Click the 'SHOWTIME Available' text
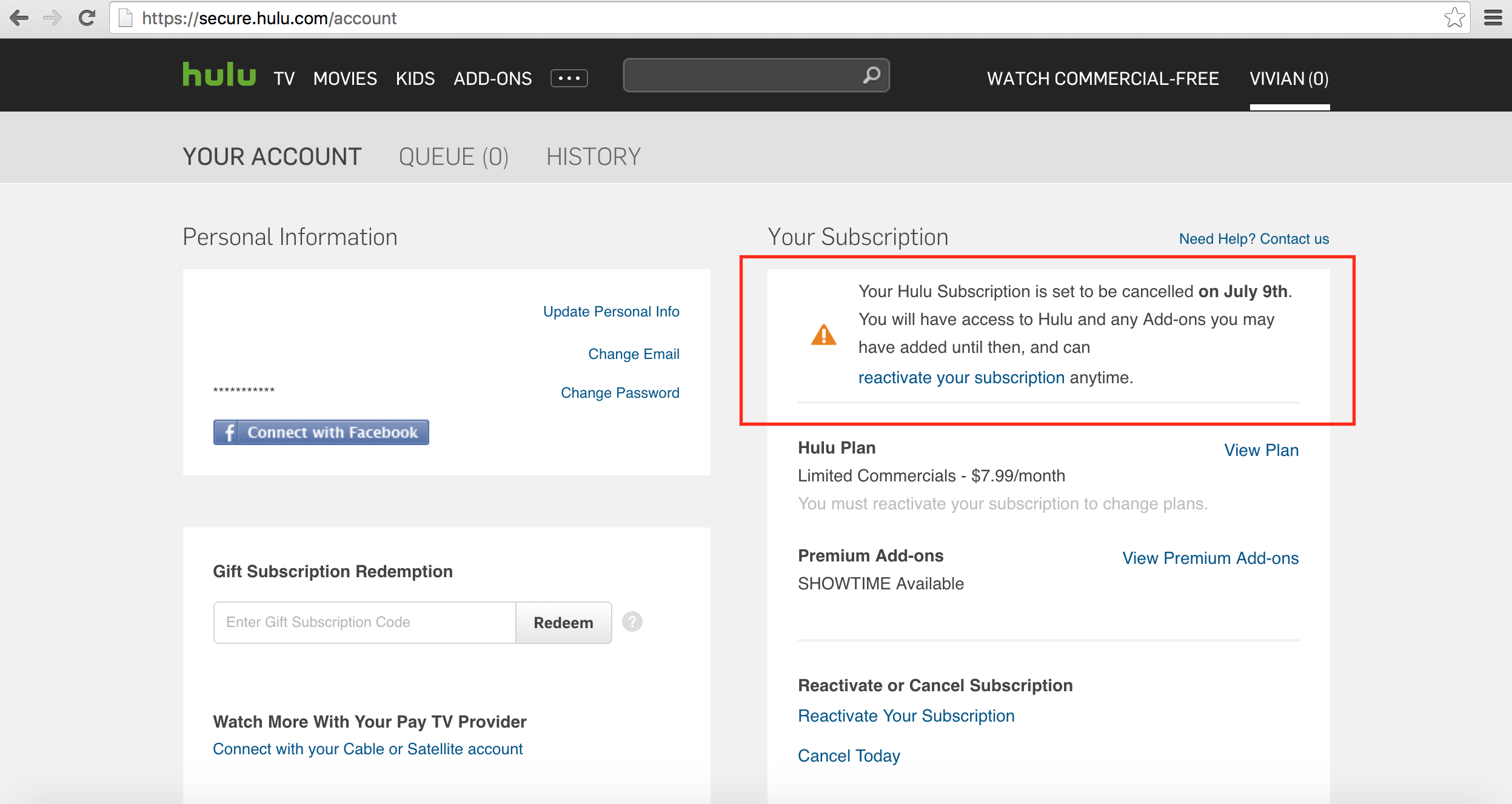The height and width of the screenshot is (804, 1512). pyautogui.click(x=881, y=584)
